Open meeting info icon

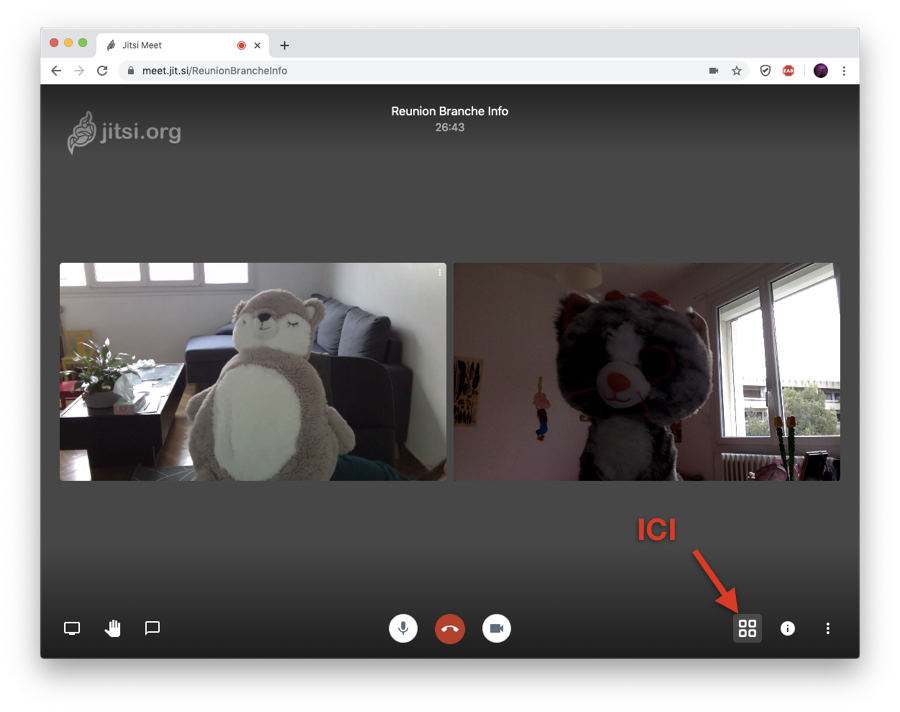coord(788,628)
